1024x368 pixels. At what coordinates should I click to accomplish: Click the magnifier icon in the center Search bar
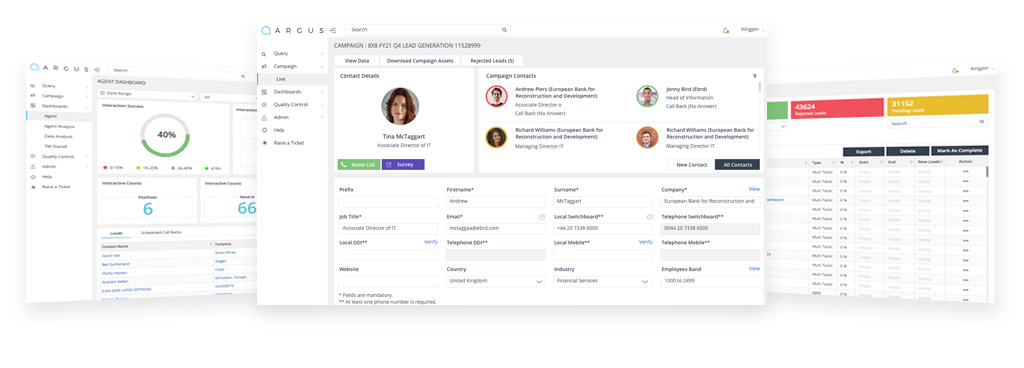[x=504, y=30]
